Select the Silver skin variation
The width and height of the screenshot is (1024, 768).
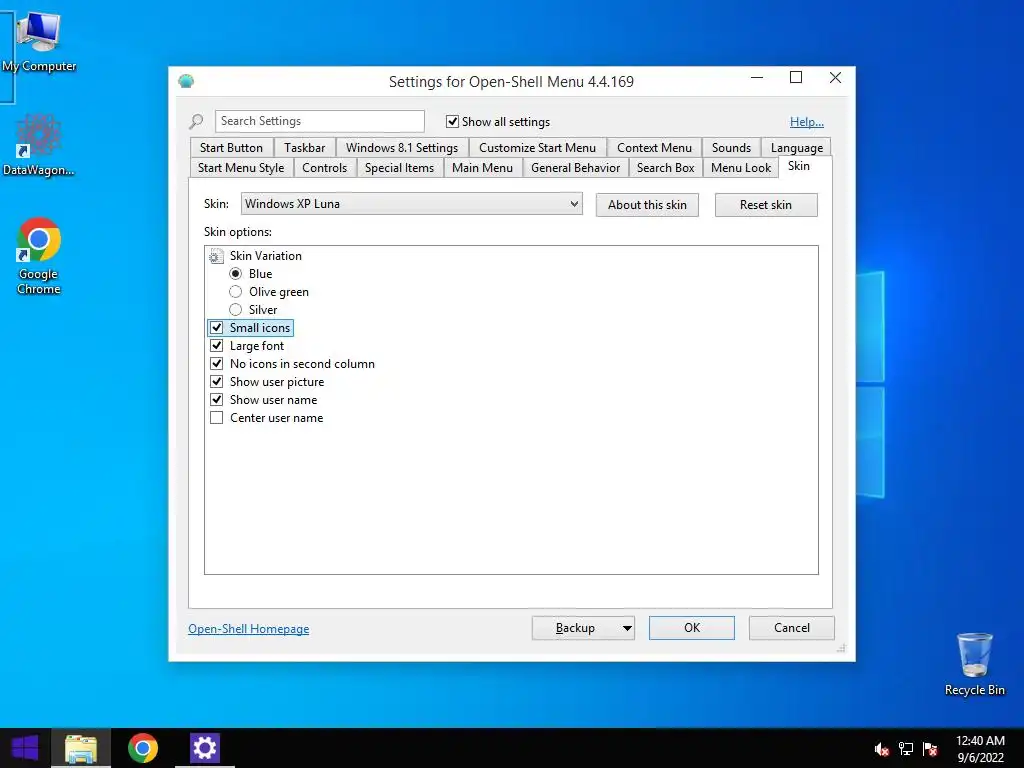pyautogui.click(x=236, y=310)
